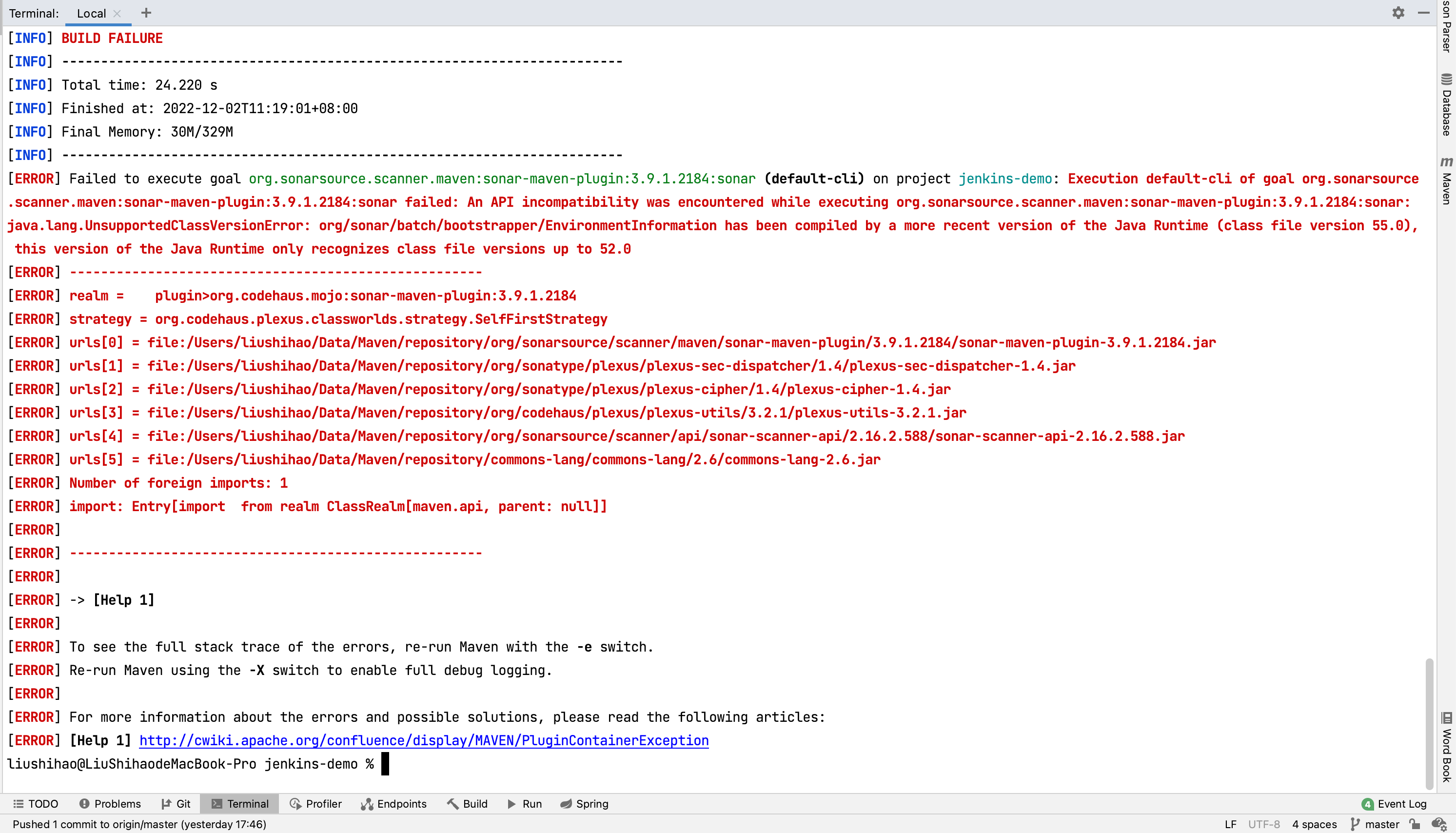
Task: Open the 4 spaces indent dropdown
Action: coord(1314,824)
